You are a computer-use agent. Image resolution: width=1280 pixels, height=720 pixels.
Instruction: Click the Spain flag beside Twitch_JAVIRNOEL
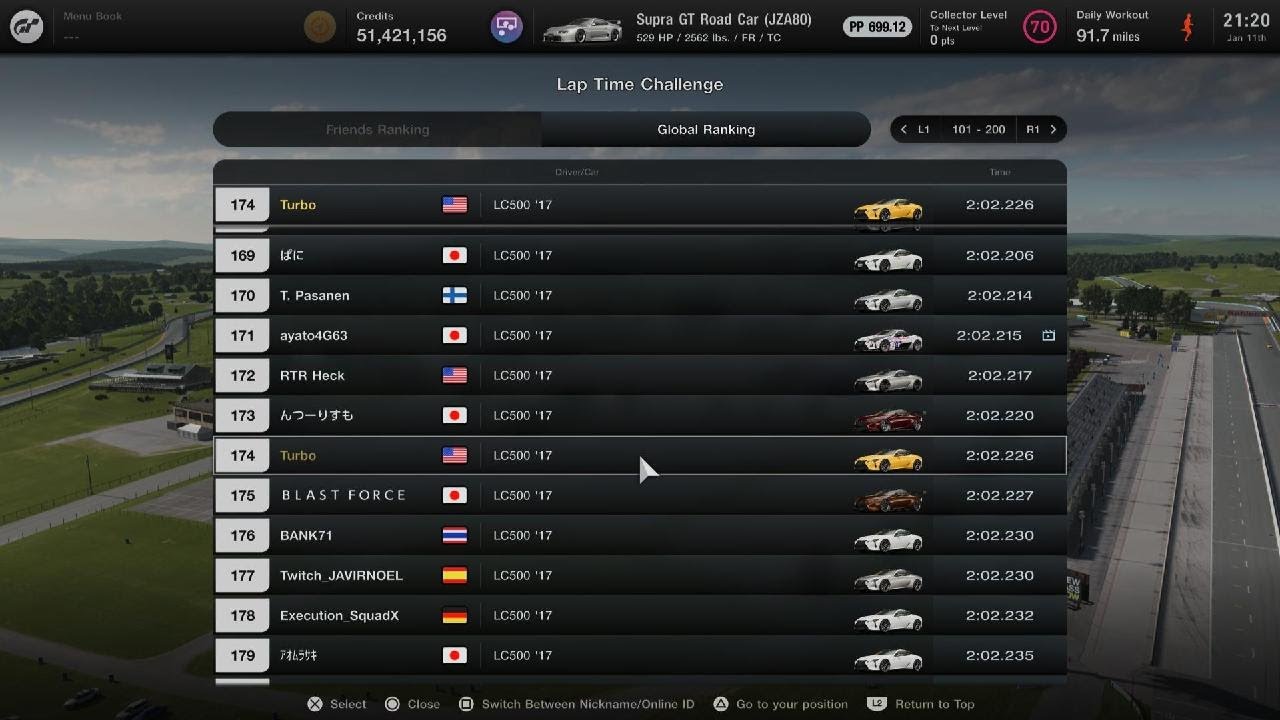454,575
